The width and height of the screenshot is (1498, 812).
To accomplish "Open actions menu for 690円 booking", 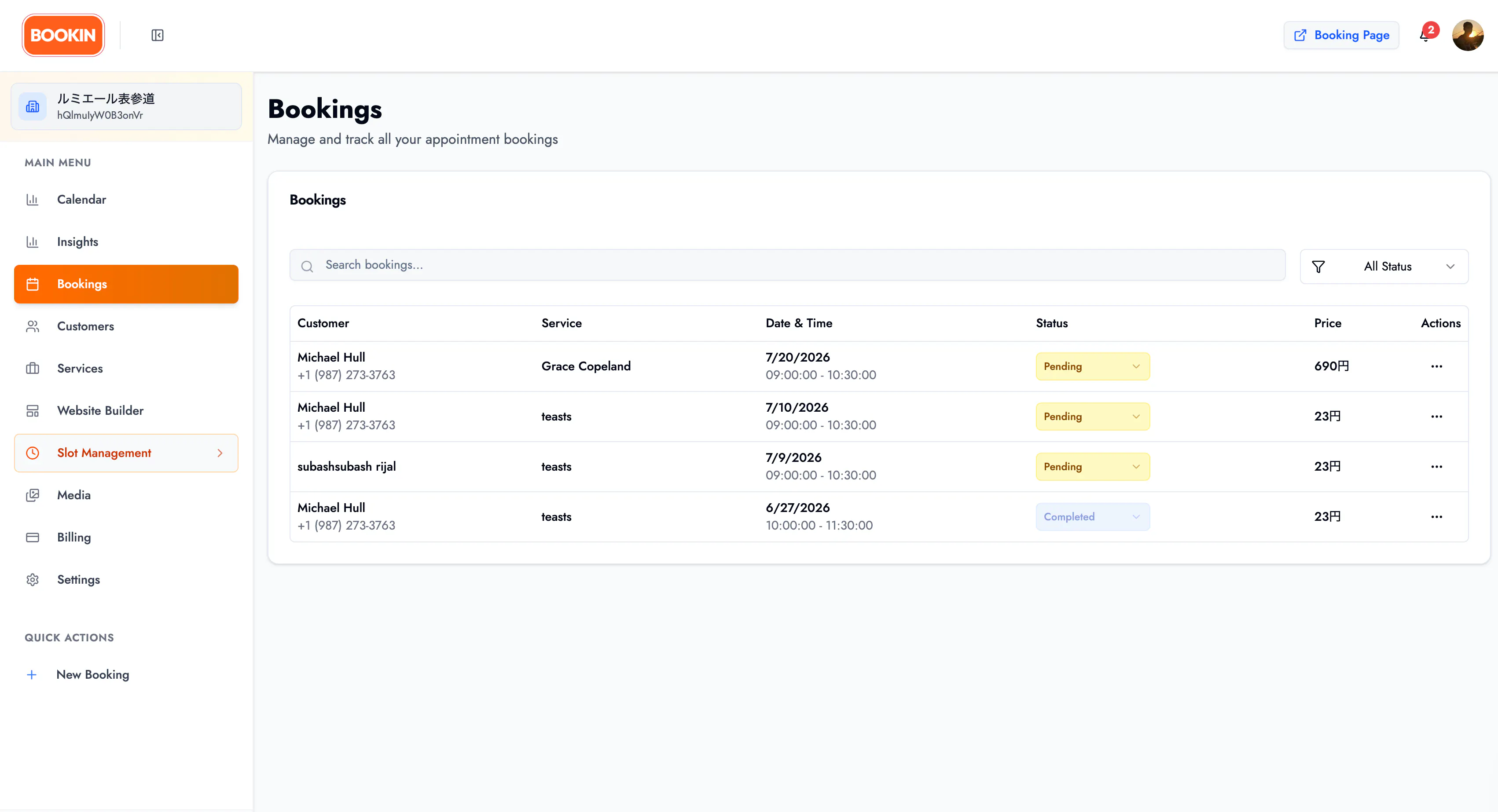I will (x=1436, y=366).
